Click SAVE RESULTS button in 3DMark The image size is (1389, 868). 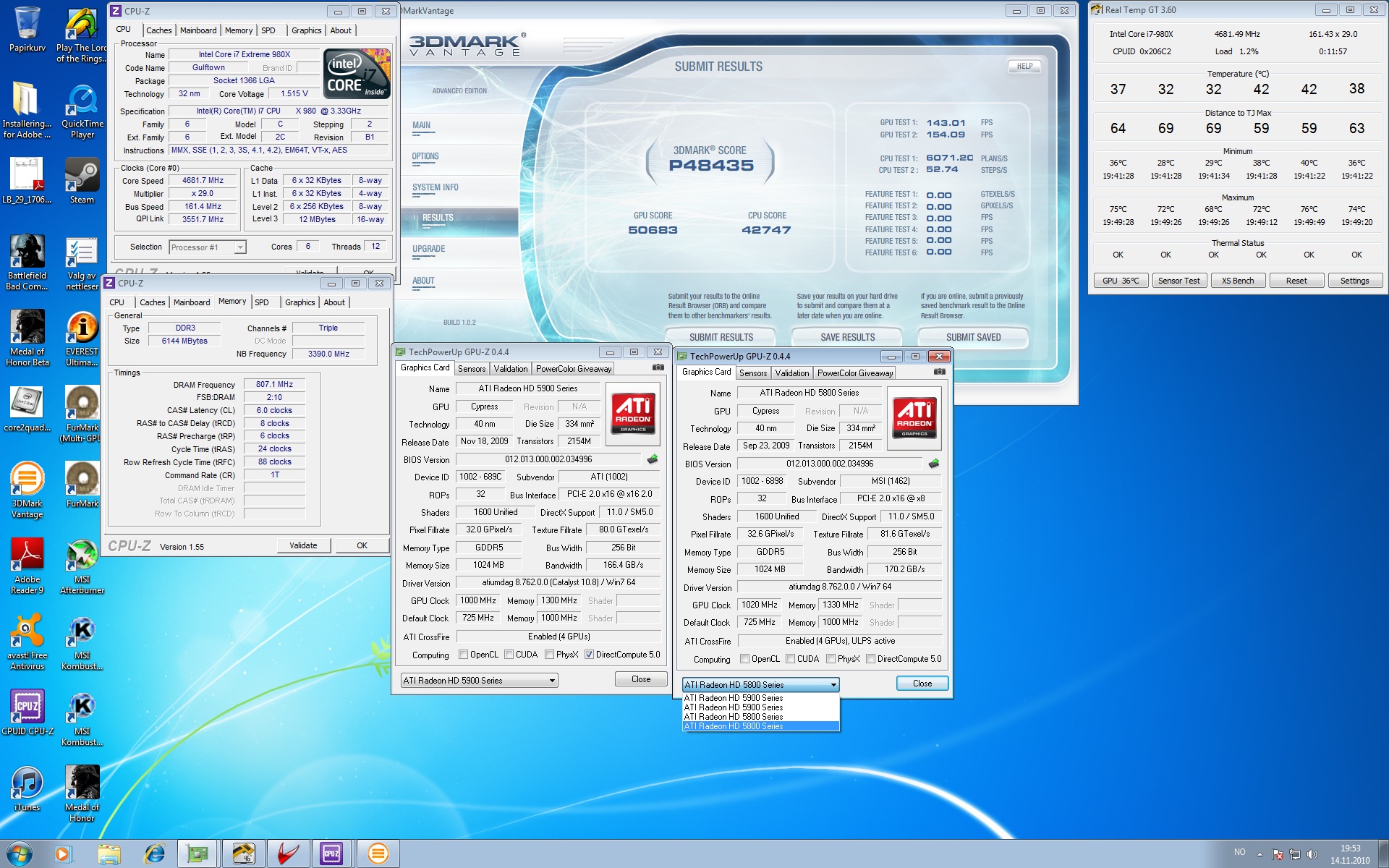click(847, 337)
